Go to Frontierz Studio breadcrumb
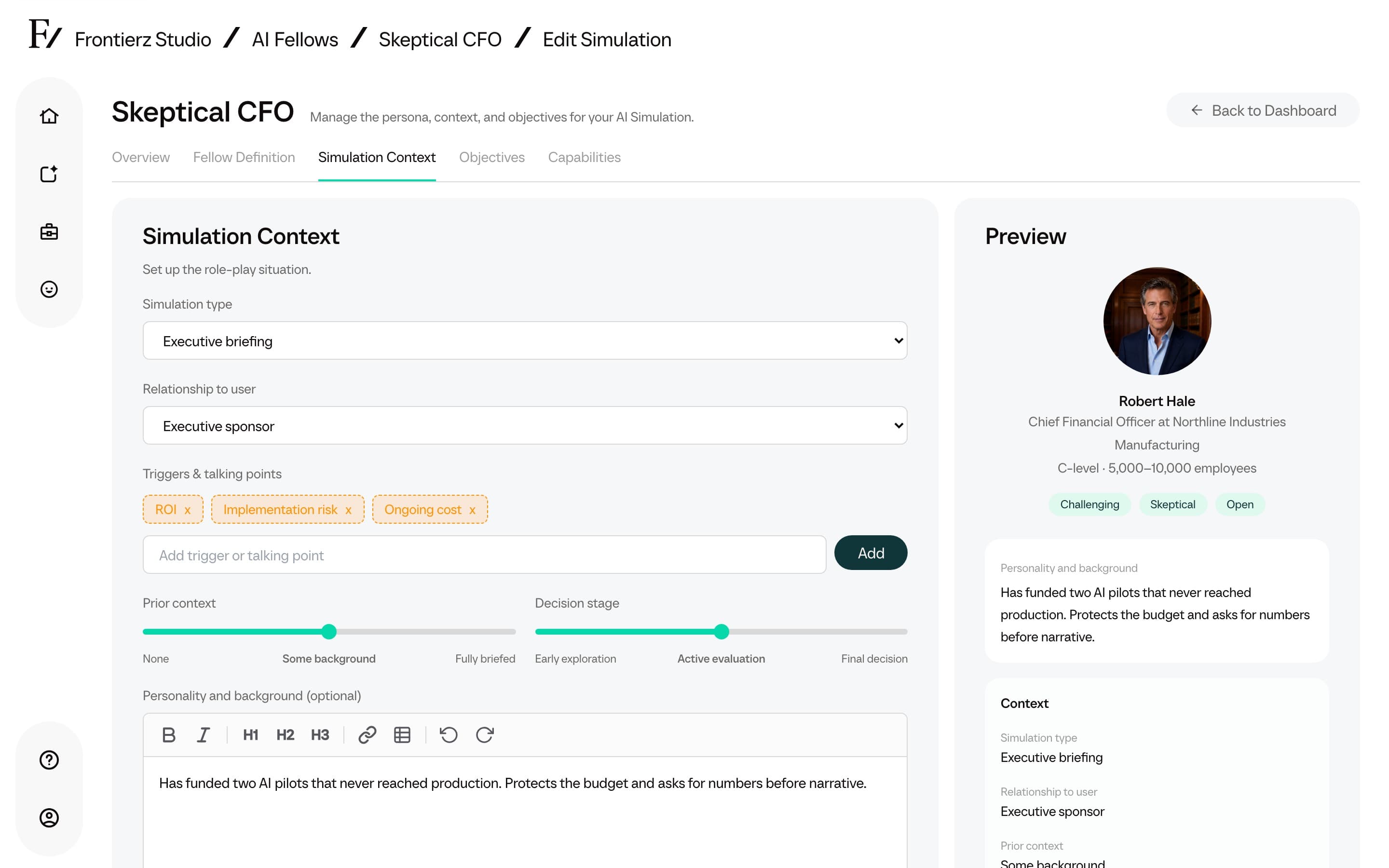The image size is (1389, 868). point(143,40)
